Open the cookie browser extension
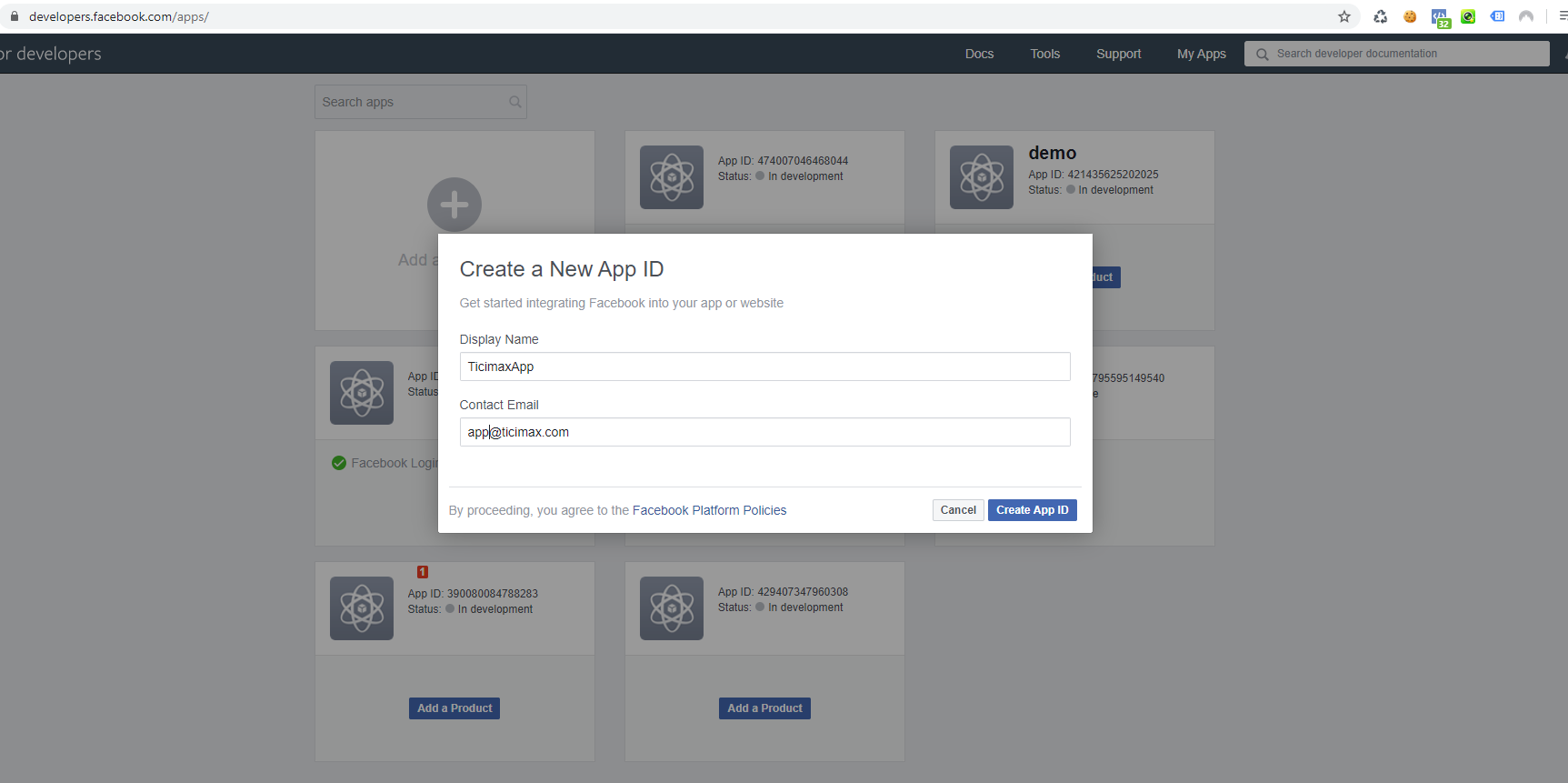This screenshot has width=1568, height=783. coord(1410,16)
